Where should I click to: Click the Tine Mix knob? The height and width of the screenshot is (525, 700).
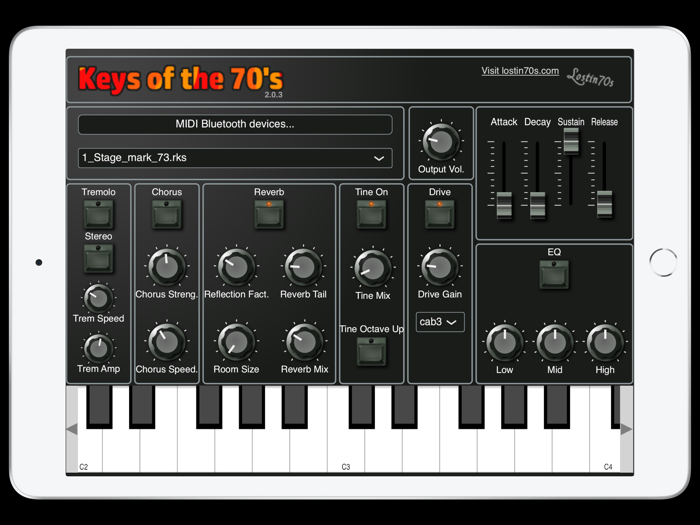pos(373,268)
